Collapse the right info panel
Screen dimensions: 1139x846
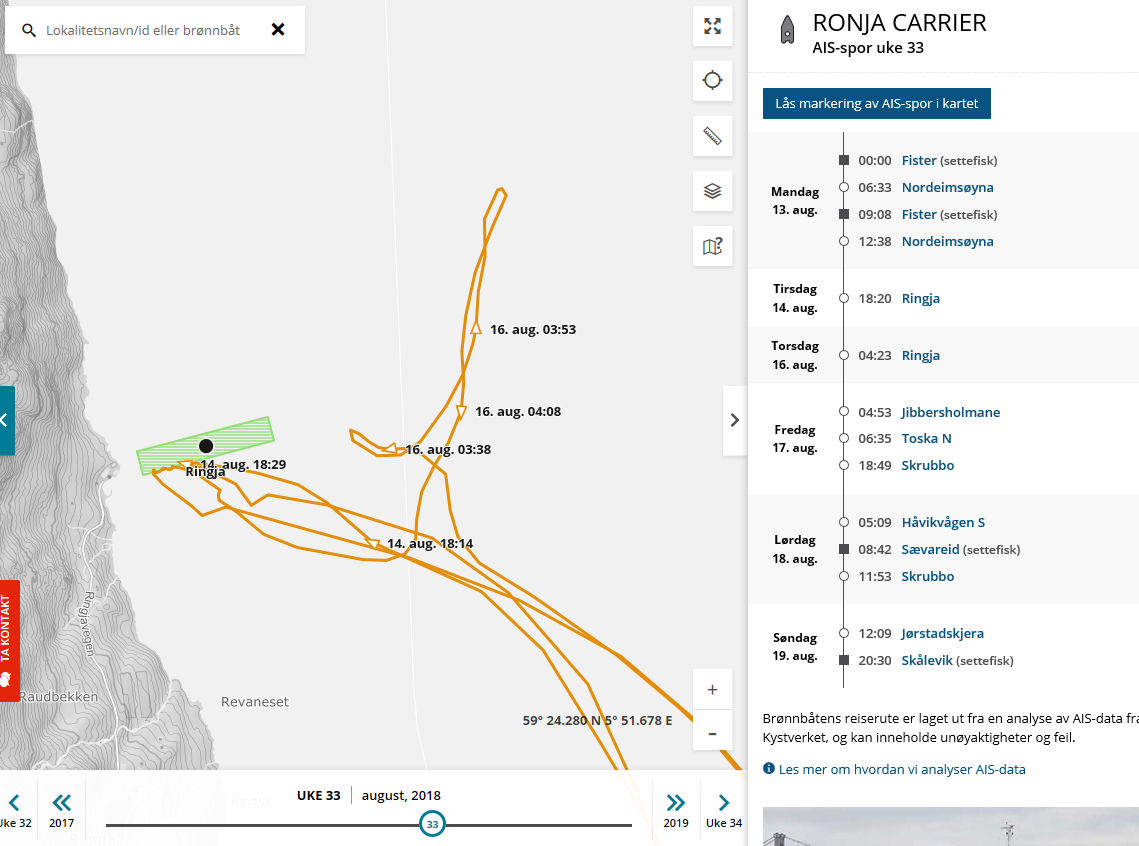pos(735,420)
